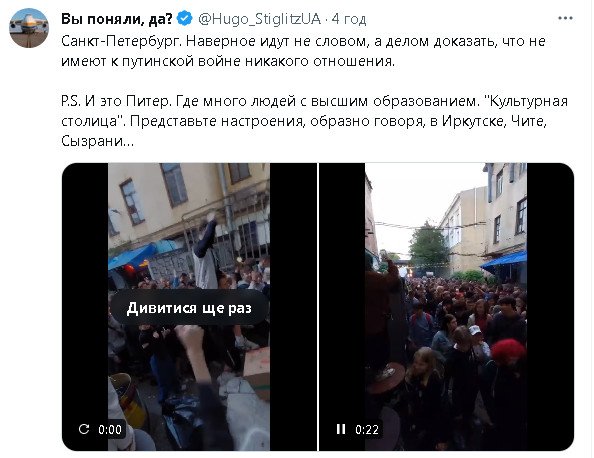
Task: Click the red-haired person in the right video
Action: click(x=508, y=352)
